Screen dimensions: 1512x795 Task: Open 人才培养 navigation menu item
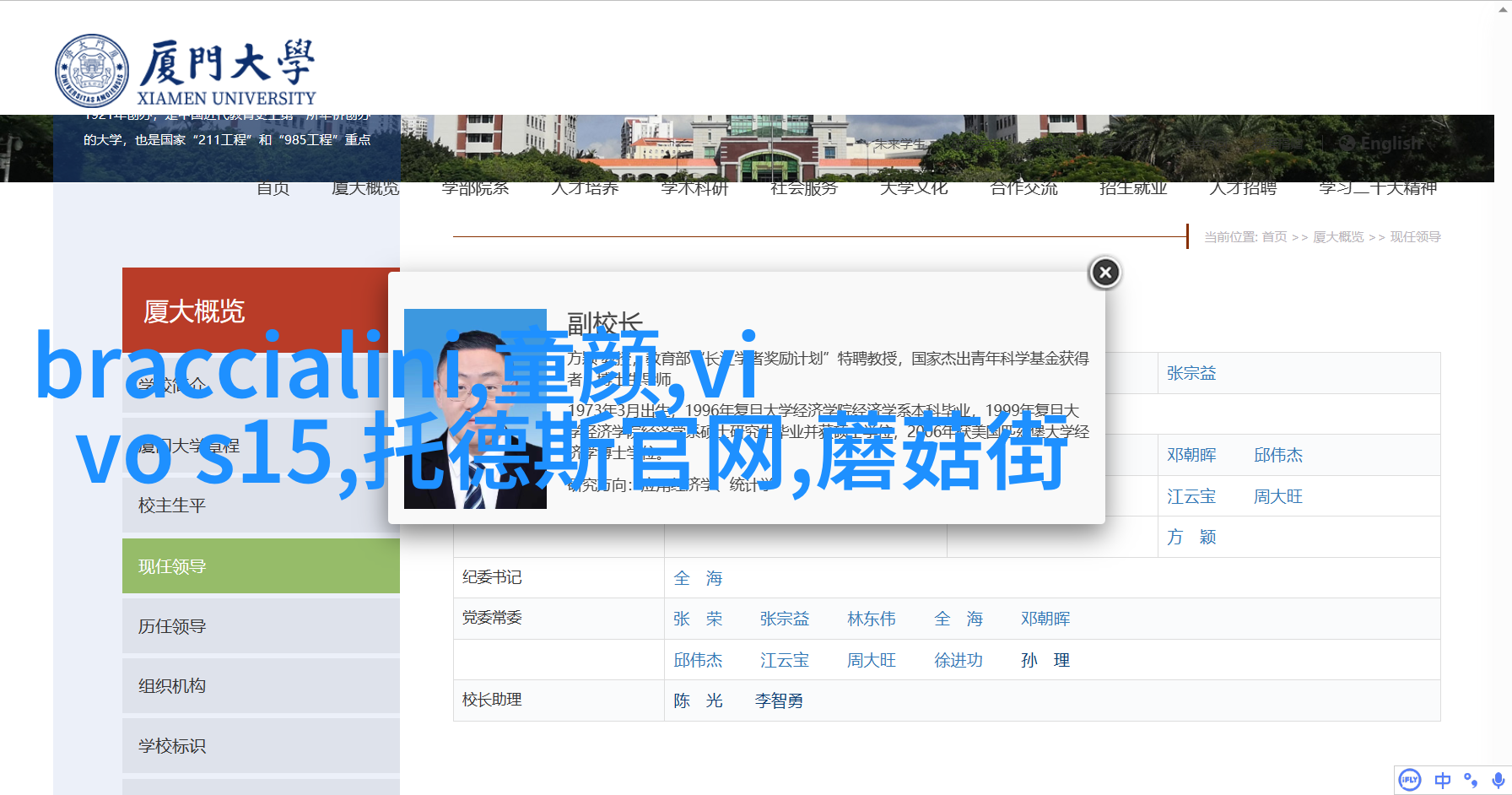point(585,188)
